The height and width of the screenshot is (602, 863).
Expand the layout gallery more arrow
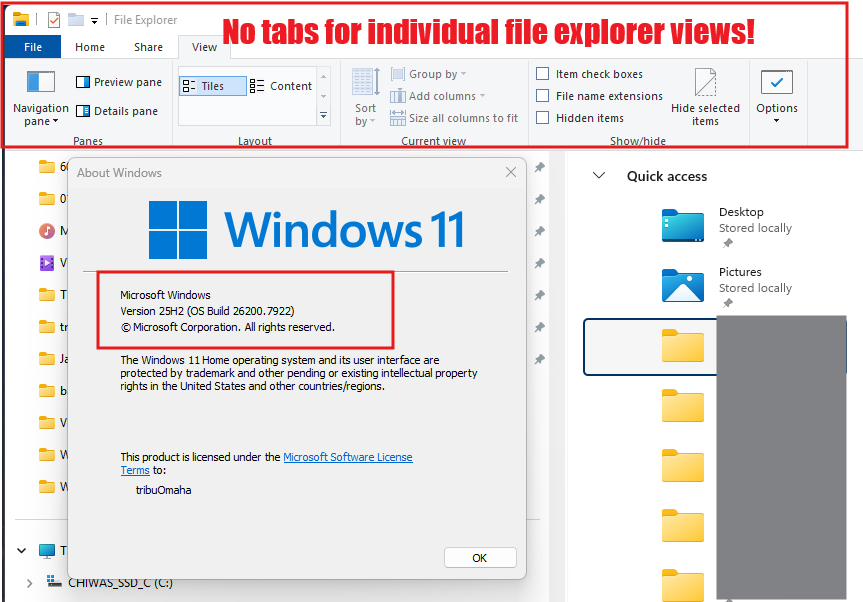pyautogui.click(x=324, y=116)
